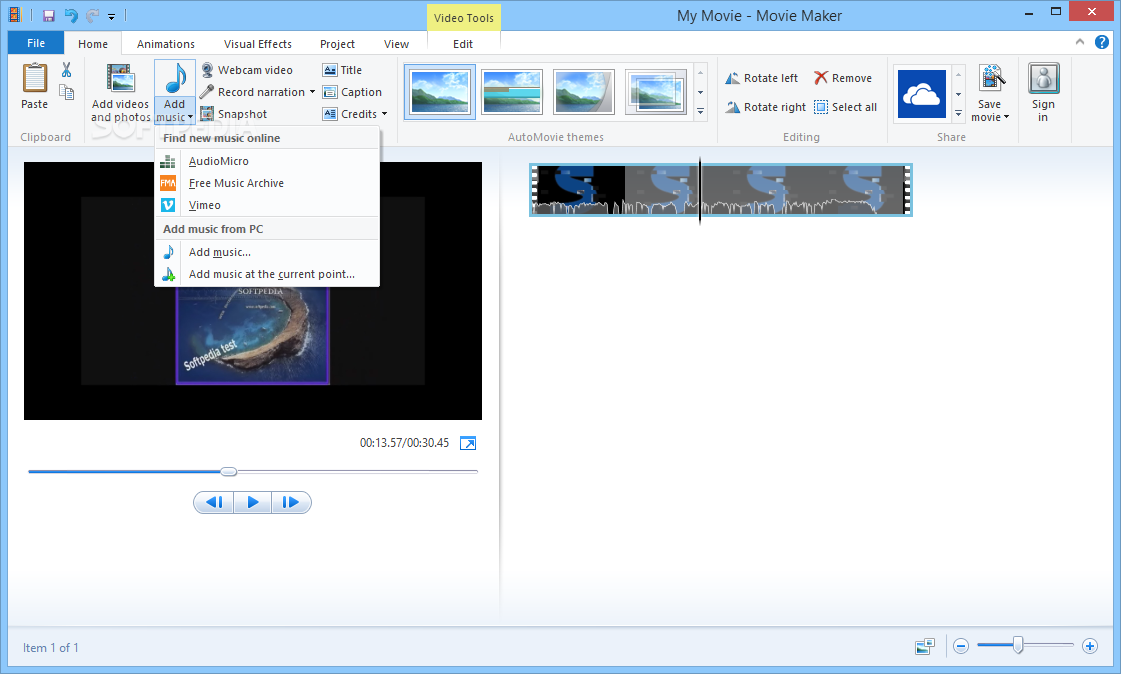
Task: Remove the selected clip
Action: (843, 78)
